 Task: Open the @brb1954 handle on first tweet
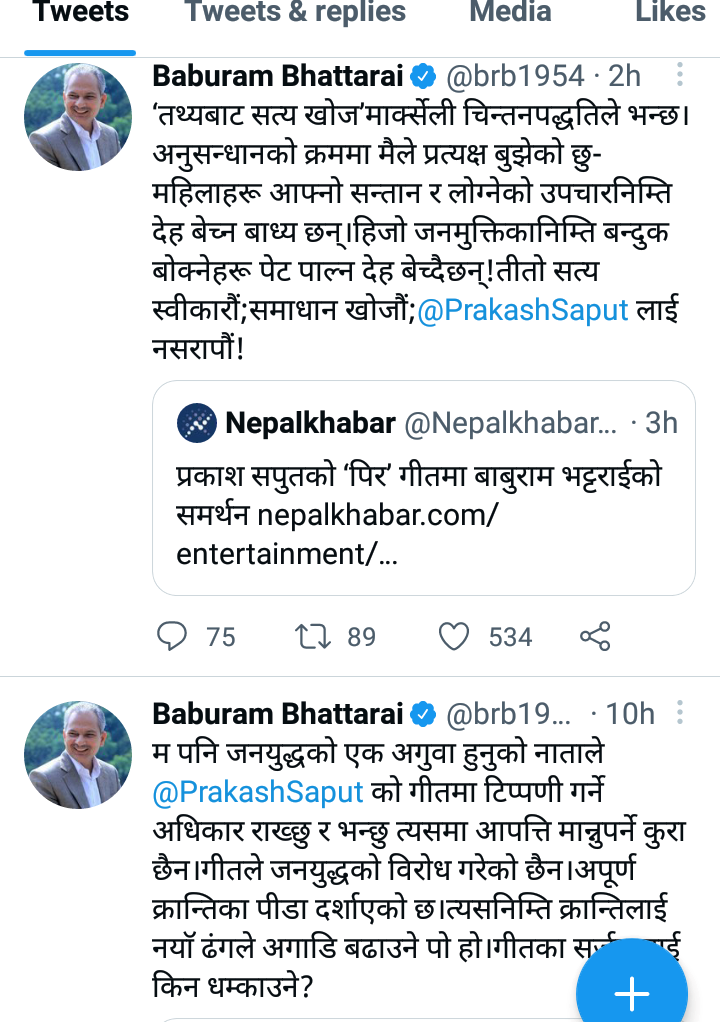[x=514, y=75]
